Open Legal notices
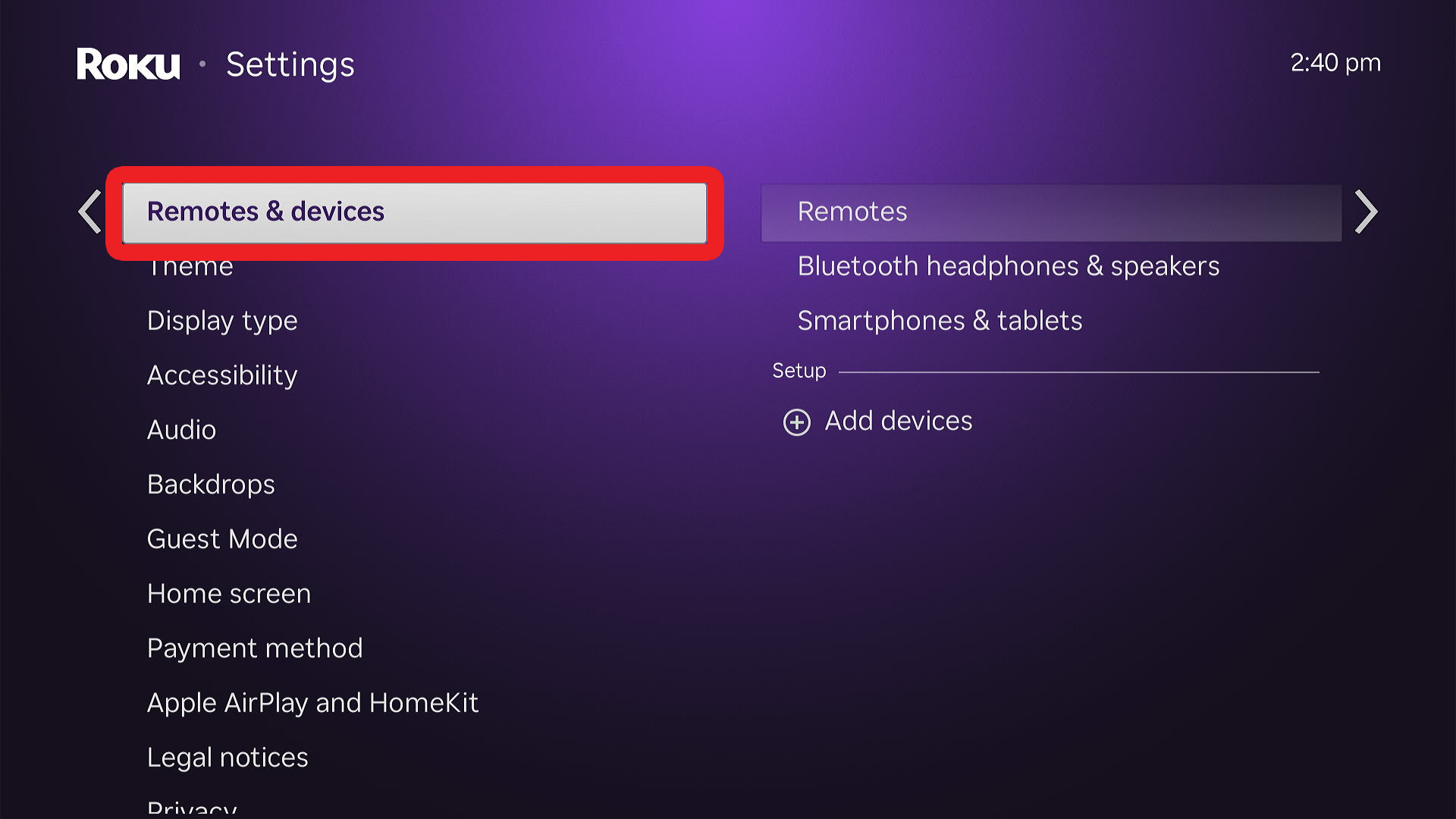 pos(227,758)
